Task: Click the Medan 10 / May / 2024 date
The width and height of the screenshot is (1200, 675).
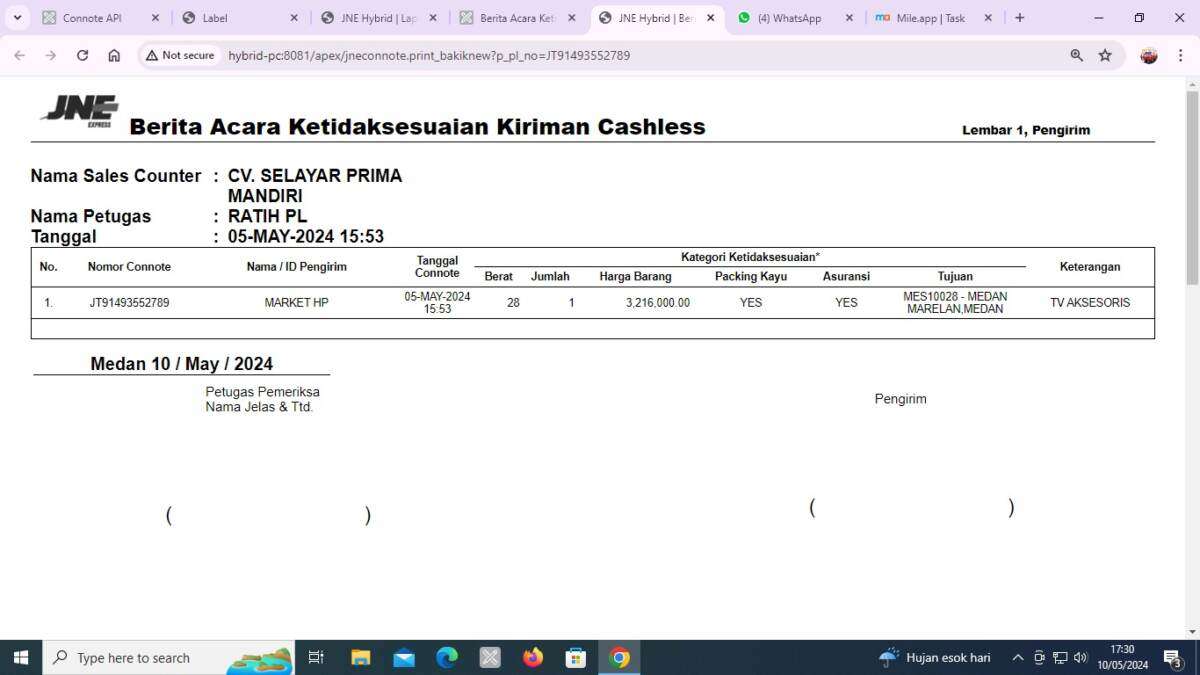Action: pyautogui.click(x=181, y=364)
